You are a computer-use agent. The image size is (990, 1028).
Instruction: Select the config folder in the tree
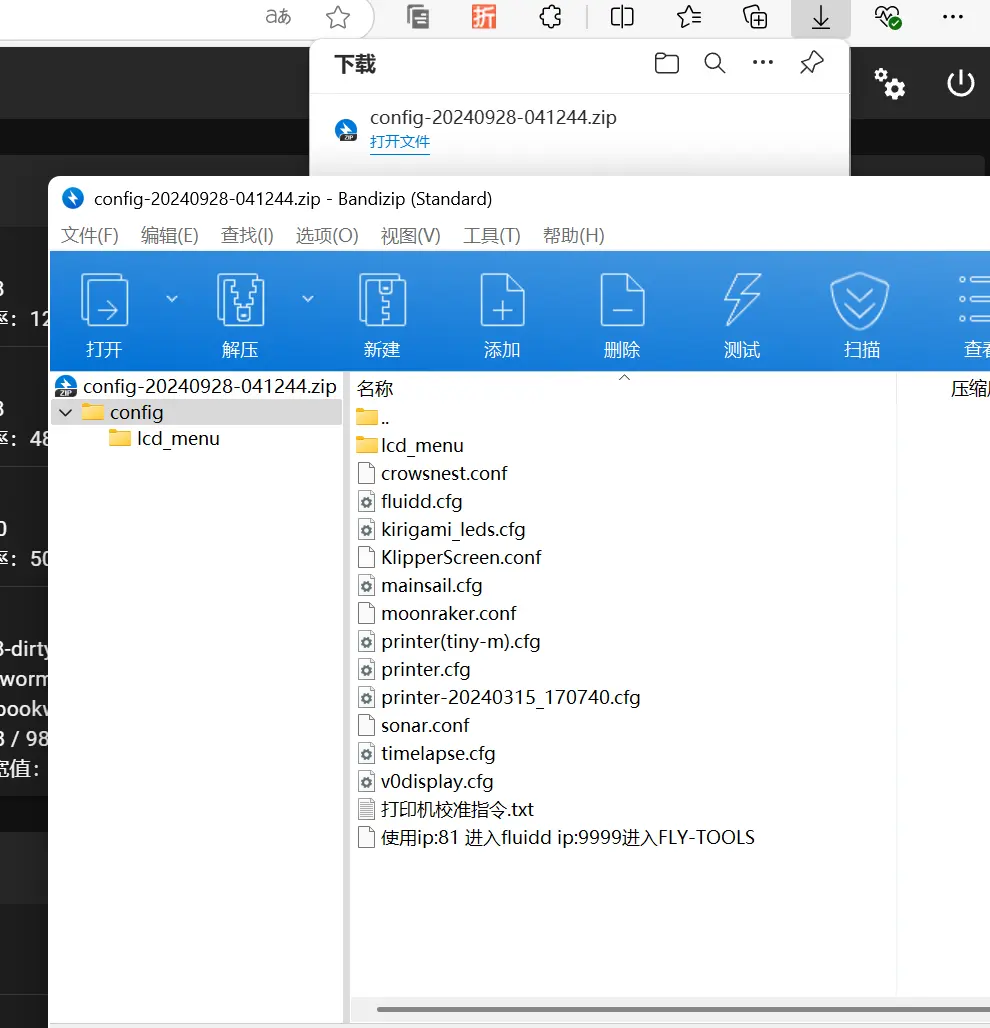197,412
